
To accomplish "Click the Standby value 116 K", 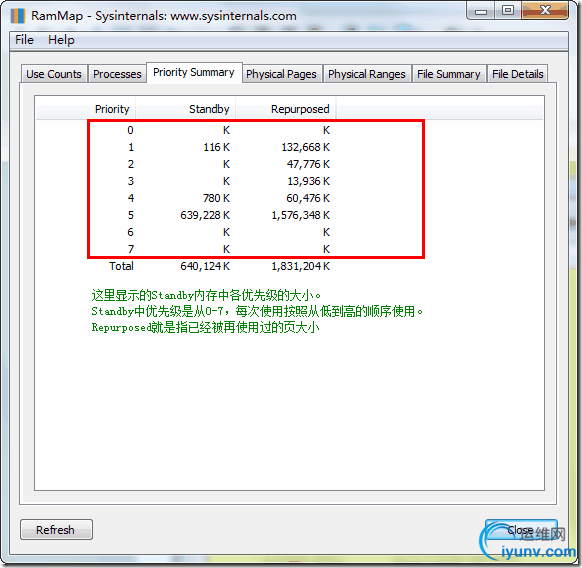I will click(217, 147).
